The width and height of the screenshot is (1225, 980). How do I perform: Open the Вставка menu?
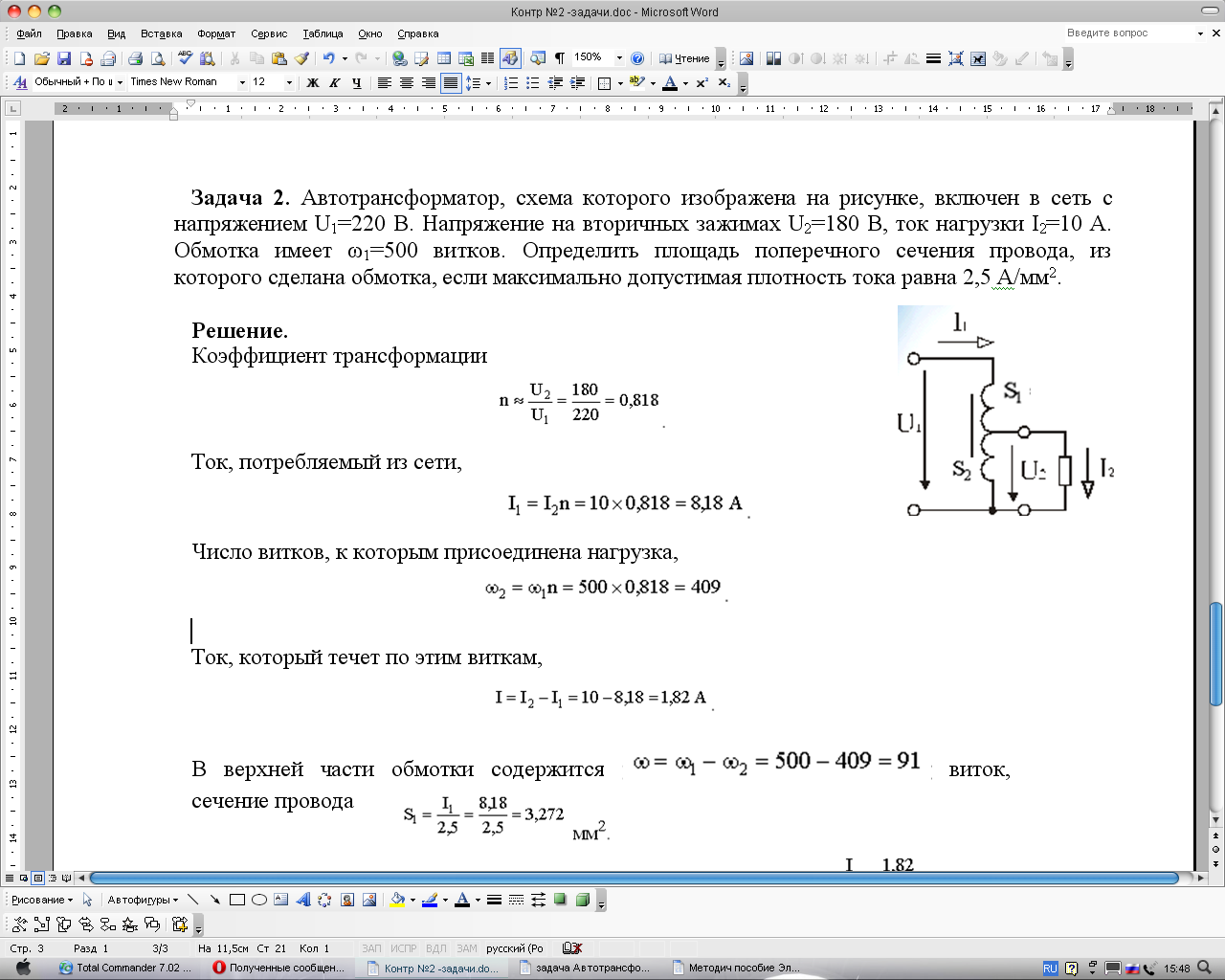tap(161, 33)
